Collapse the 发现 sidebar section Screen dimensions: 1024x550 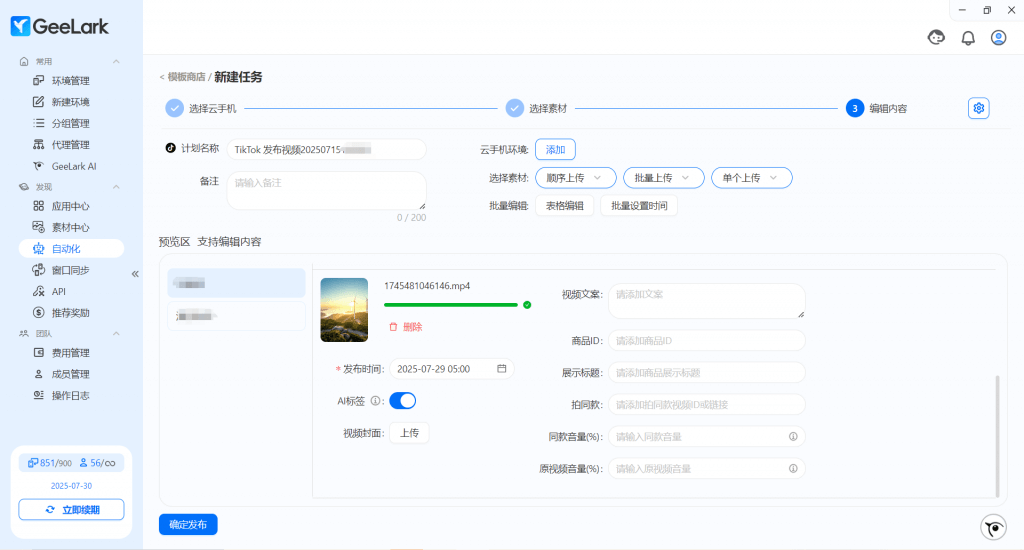pyautogui.click(x=116, y=187)
